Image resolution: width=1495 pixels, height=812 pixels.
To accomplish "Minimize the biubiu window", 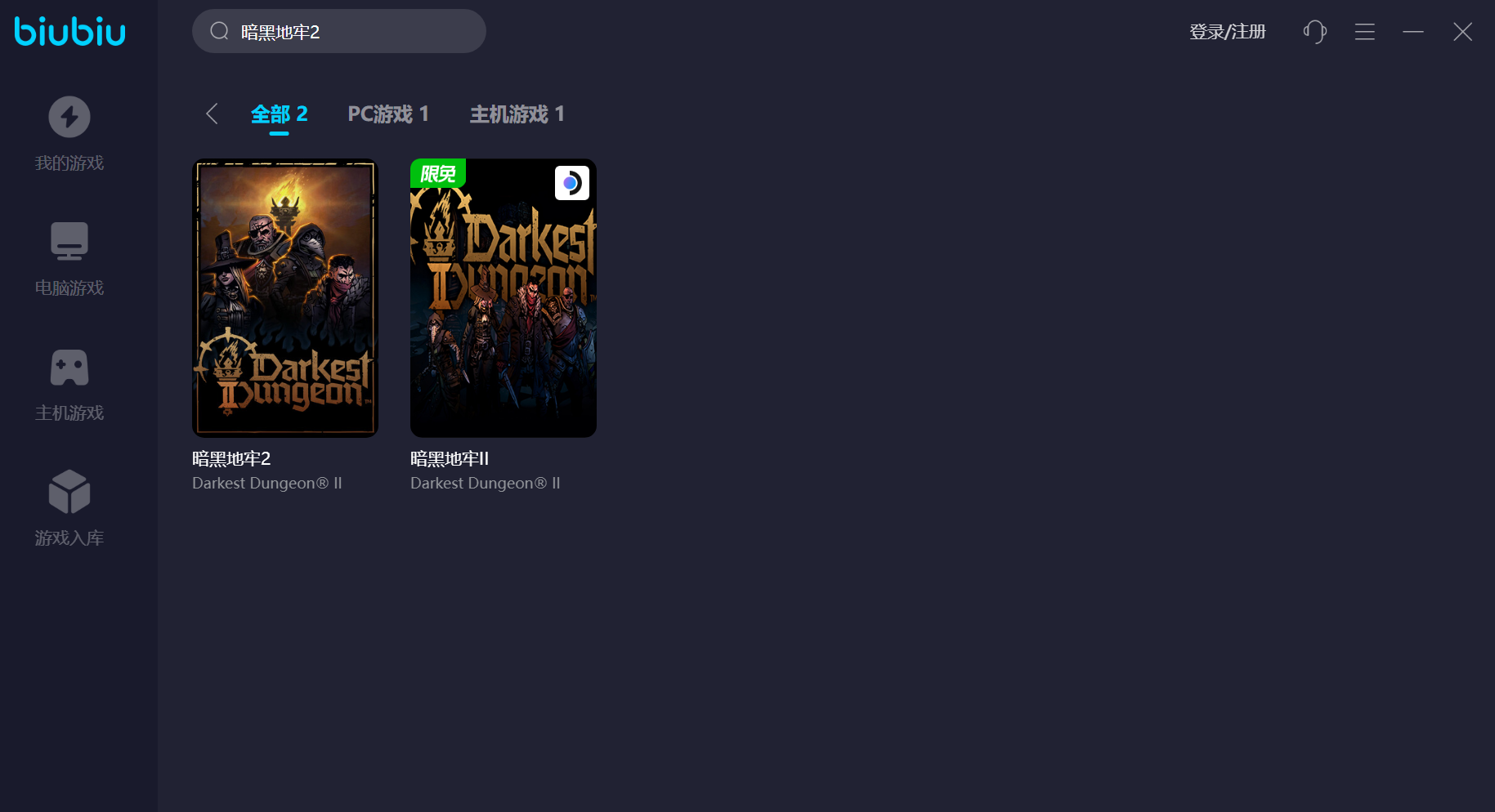I will [x=1413, y=32].
